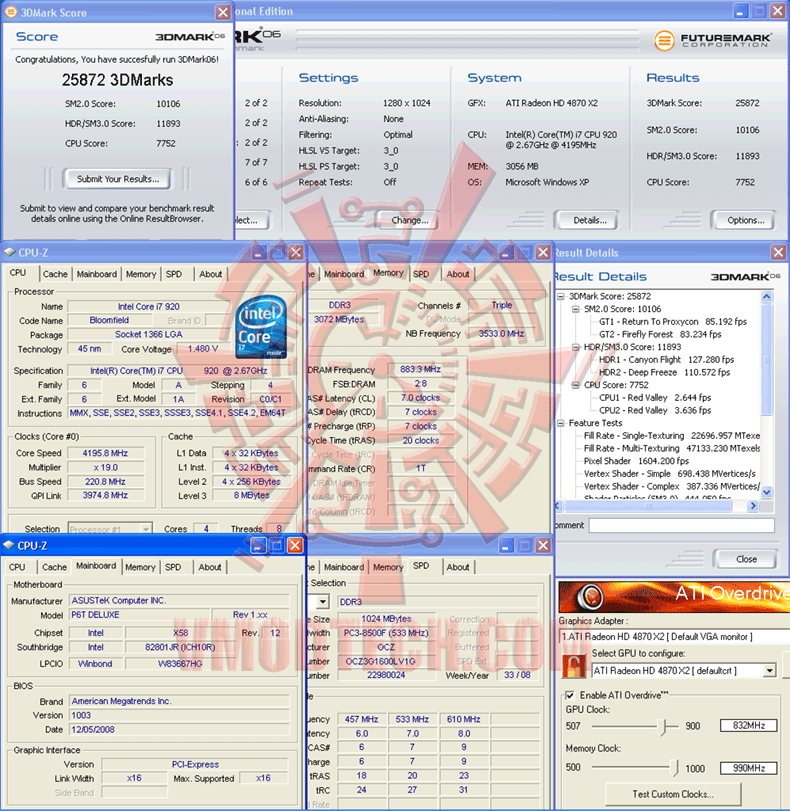Select CPU1 - Red Valley row
Screen dimensions: 790x811
point(655,398)
